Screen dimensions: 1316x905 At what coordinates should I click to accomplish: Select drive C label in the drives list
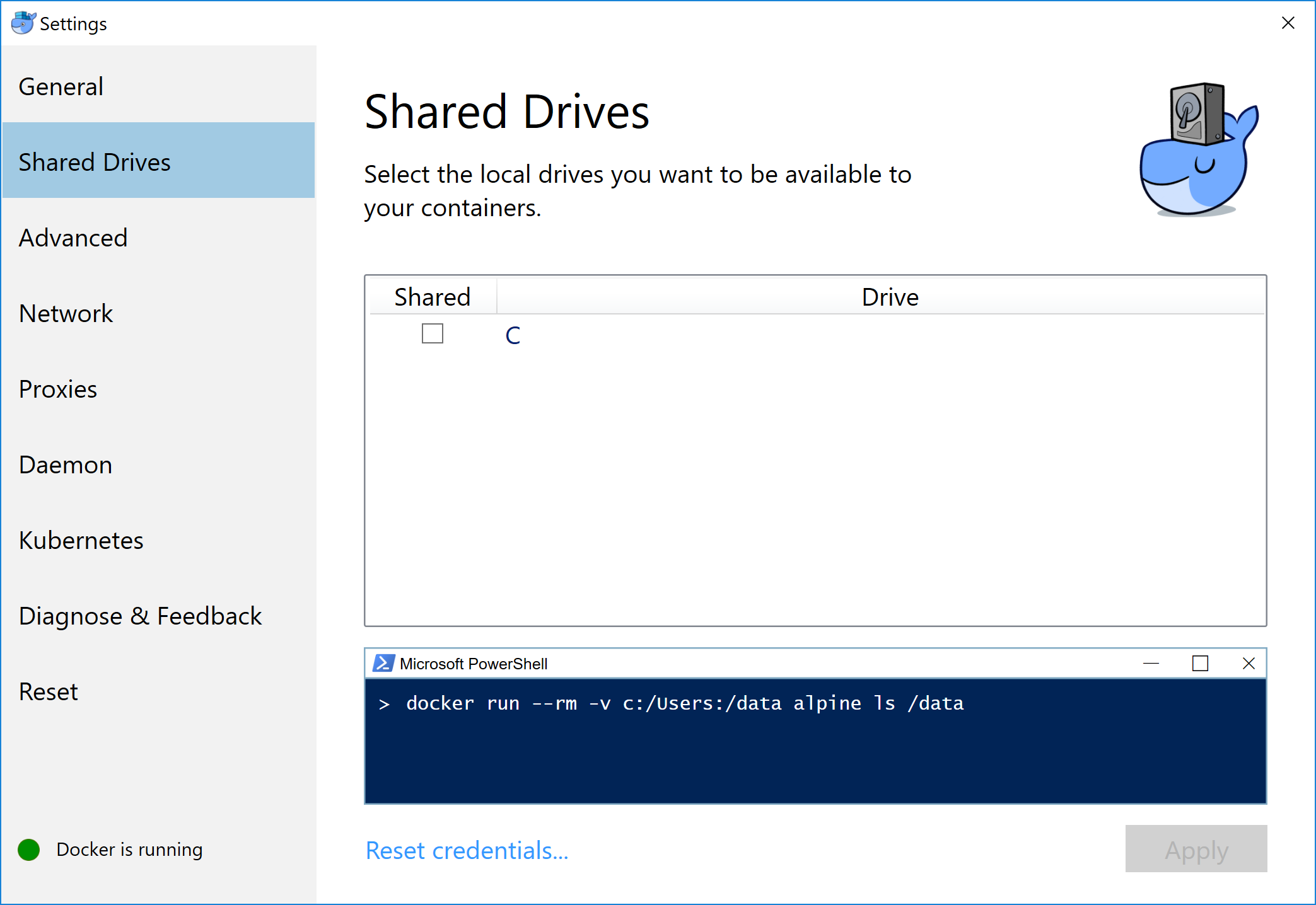(512, 335)
